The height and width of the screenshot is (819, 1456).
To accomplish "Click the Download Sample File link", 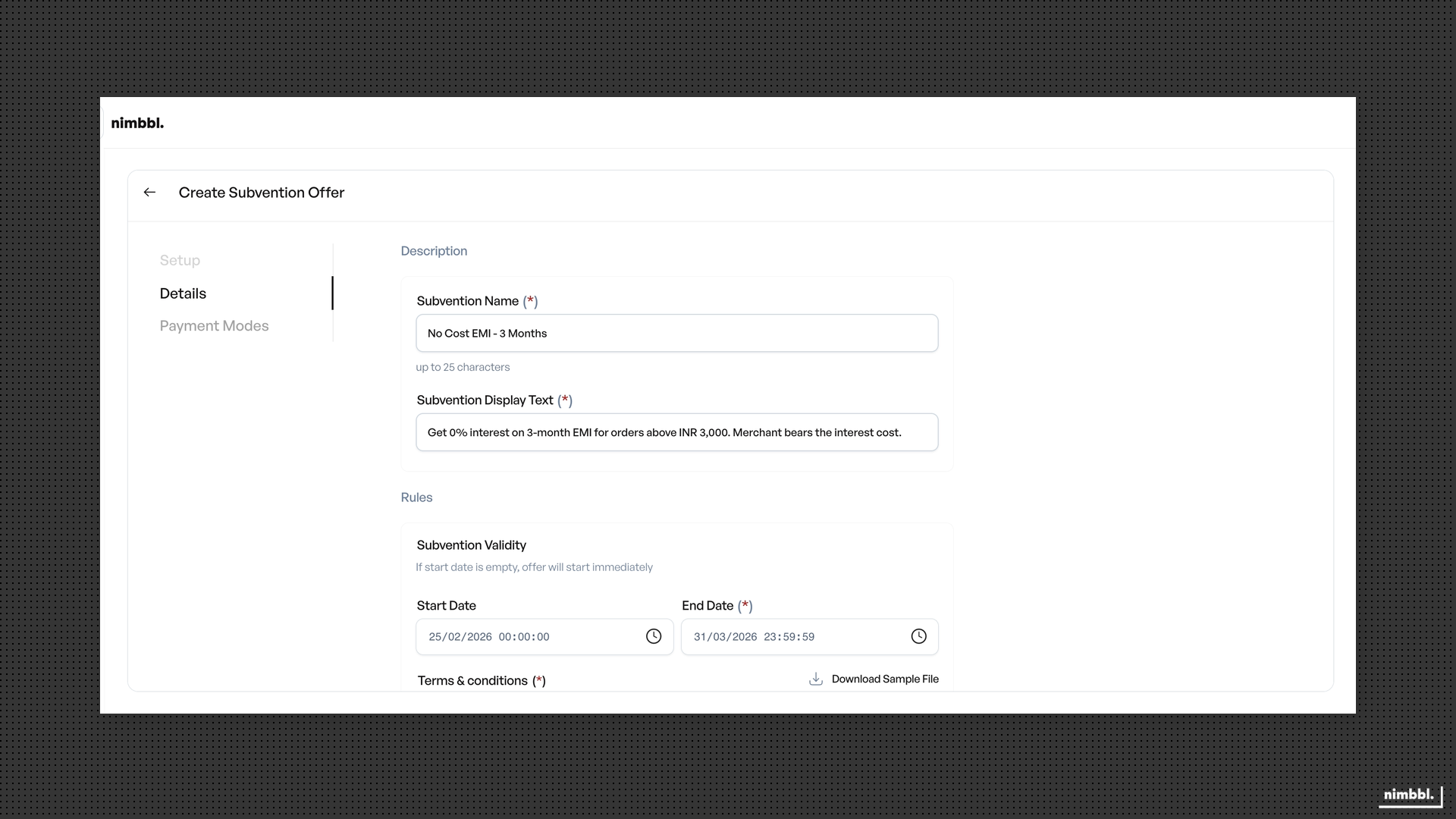I will click(885, 679).
